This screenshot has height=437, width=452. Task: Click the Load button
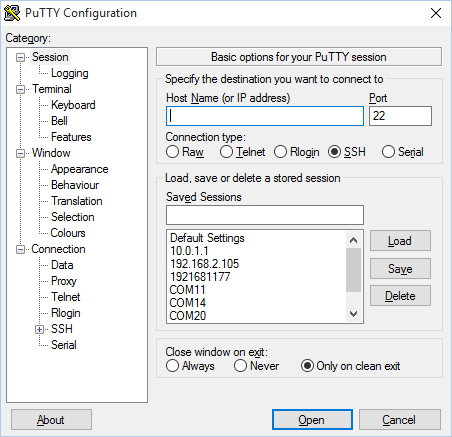tap(400, 241)
